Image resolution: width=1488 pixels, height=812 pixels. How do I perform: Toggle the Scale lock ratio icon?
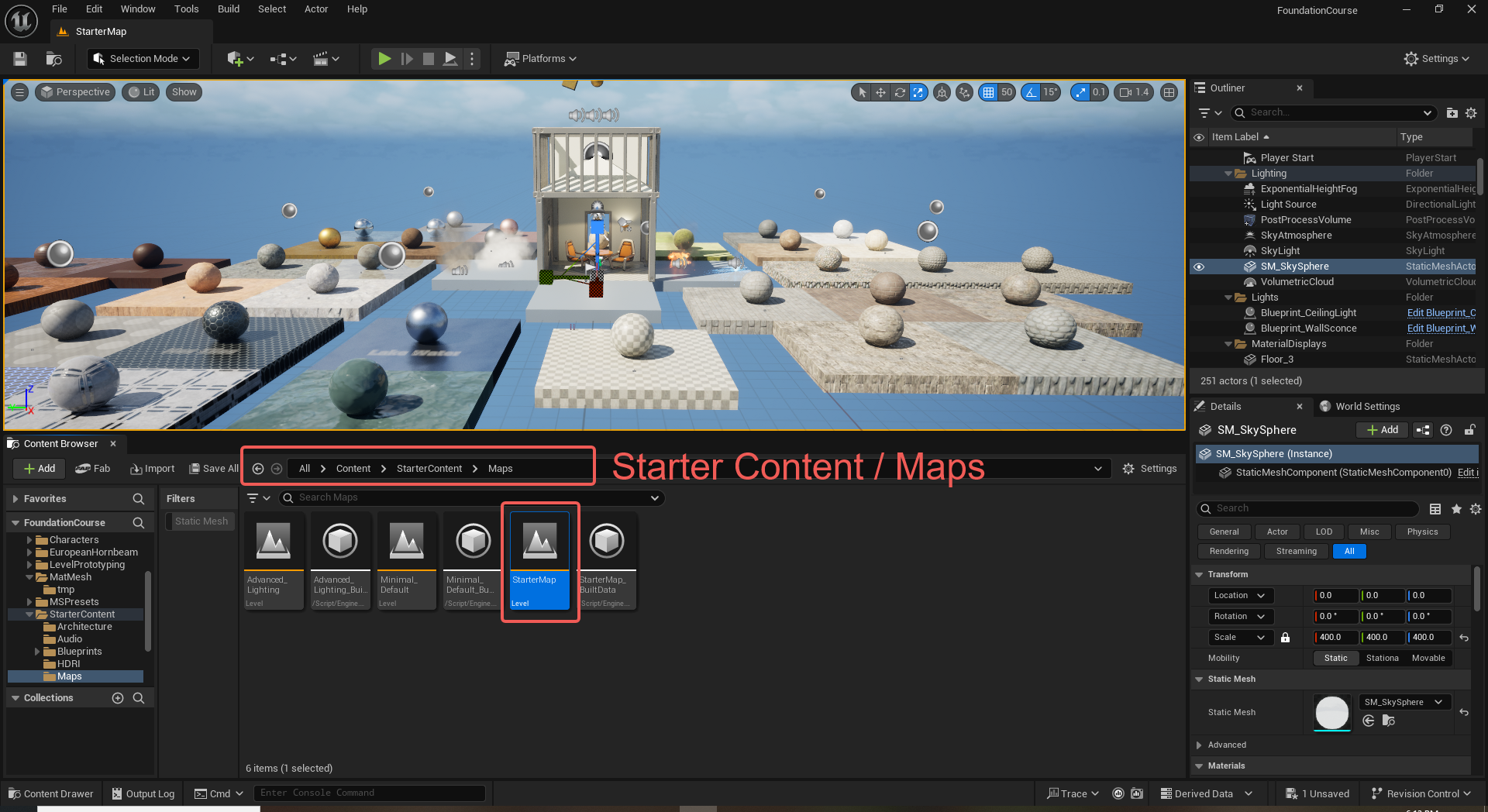tap(1285, 638)
